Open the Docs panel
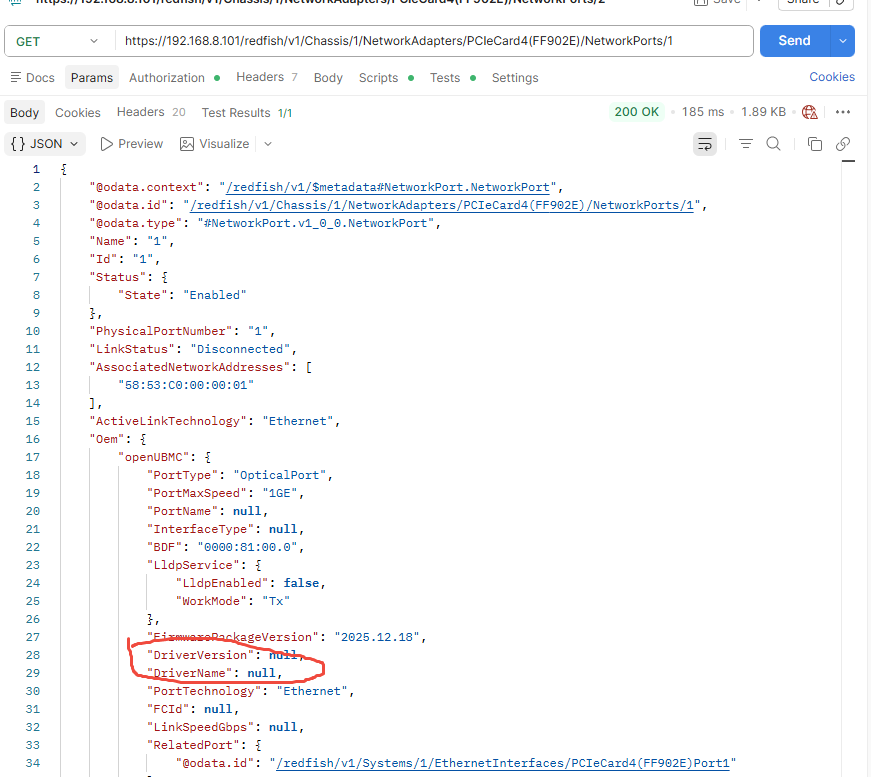Viewport: 871px width, 777px height. [x=33, y=78]
